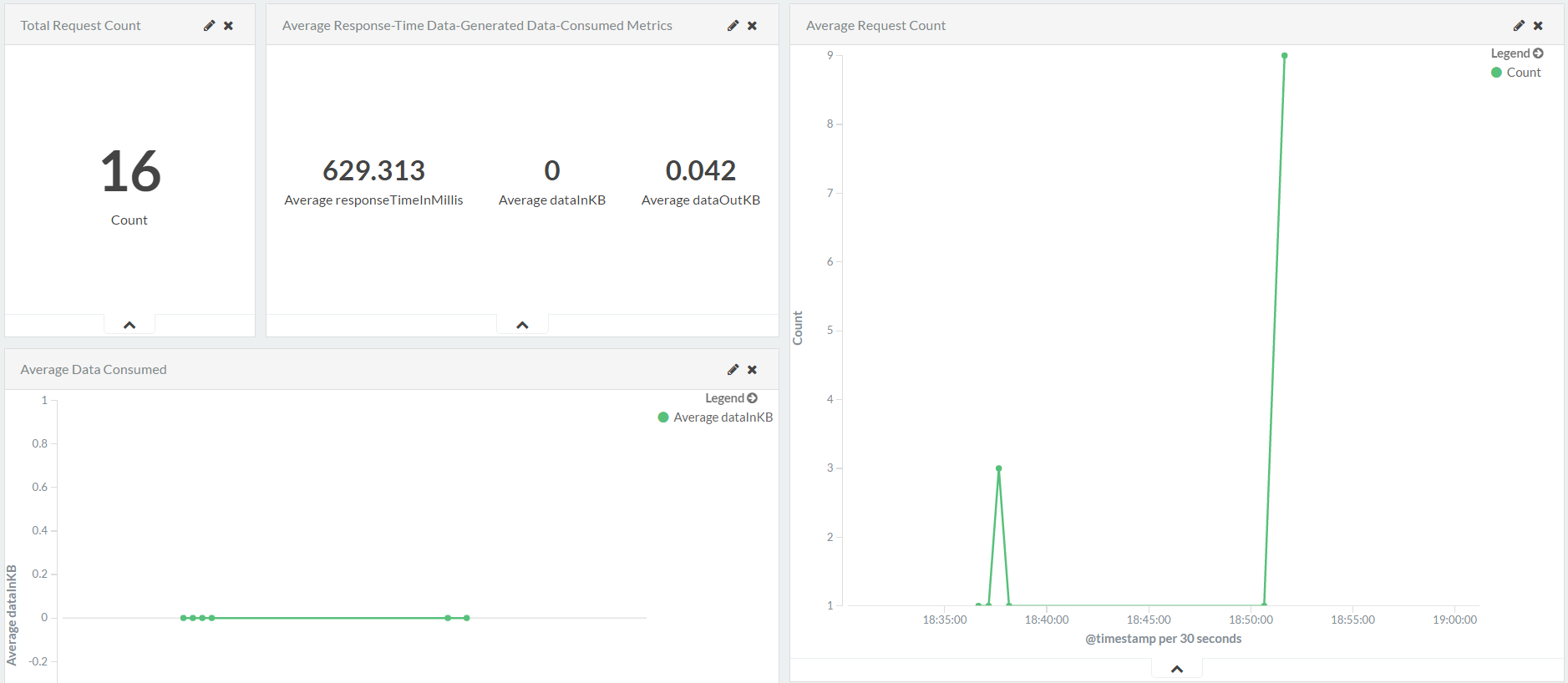Viewport: 1568px width, 683px height.
Task: Collapse legend in Average Request Count chart
Action: click(x=1538, y=53)
